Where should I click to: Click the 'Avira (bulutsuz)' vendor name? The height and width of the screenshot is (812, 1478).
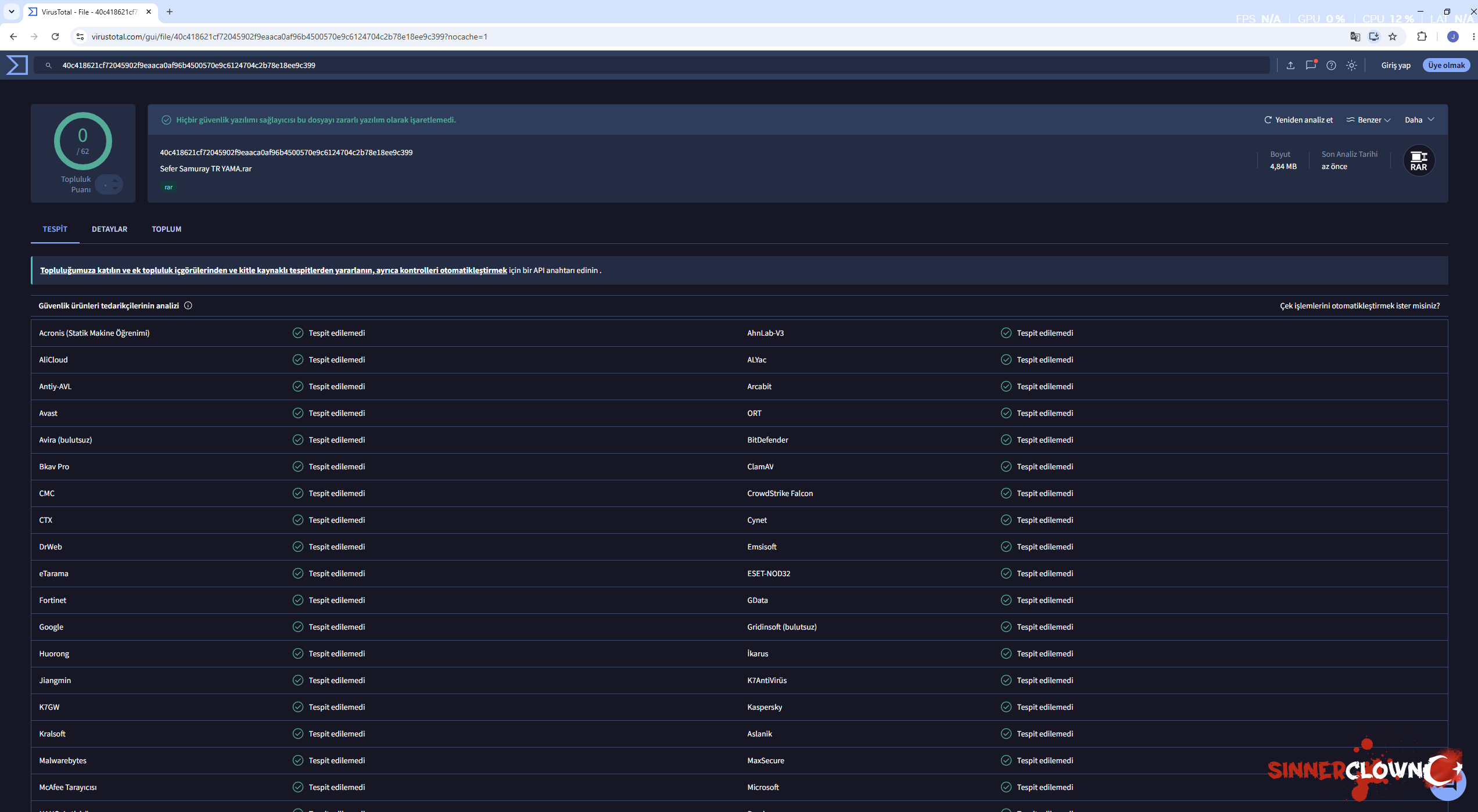pos(65,440)
